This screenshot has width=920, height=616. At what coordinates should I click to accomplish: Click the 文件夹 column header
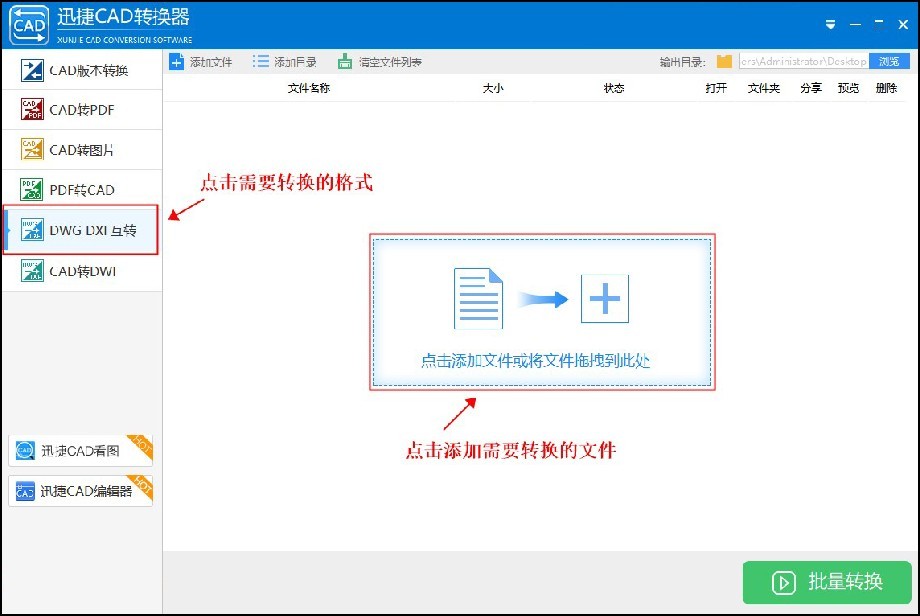pos(764,88)
